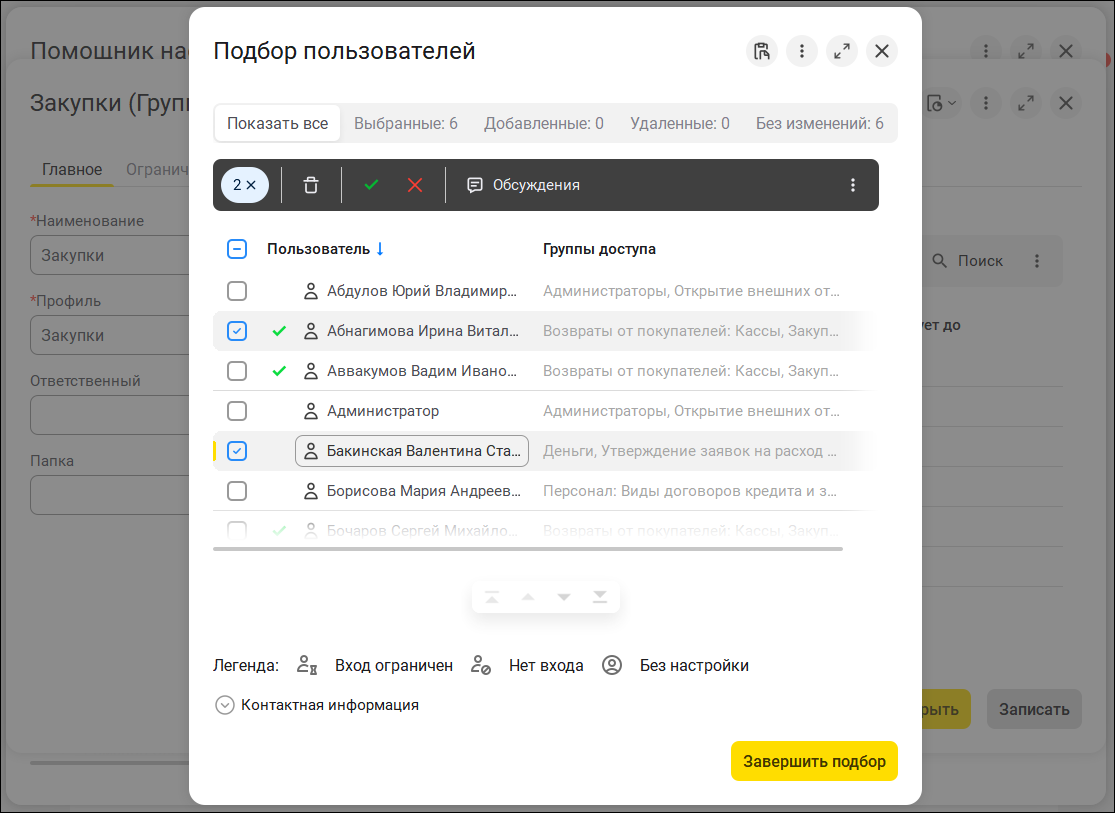
Task: Expand the Закупки window with the expand icon
Action: (x=1025, y=104)
